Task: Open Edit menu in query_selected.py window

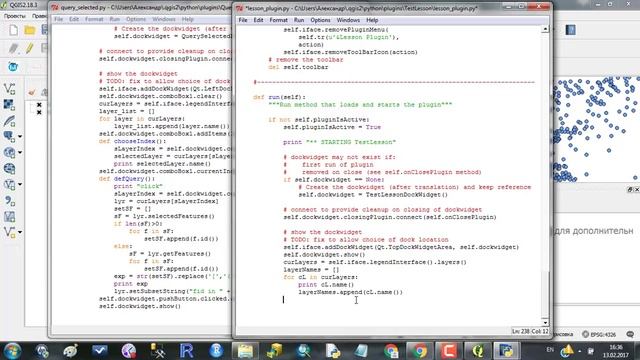Action: 74,19
